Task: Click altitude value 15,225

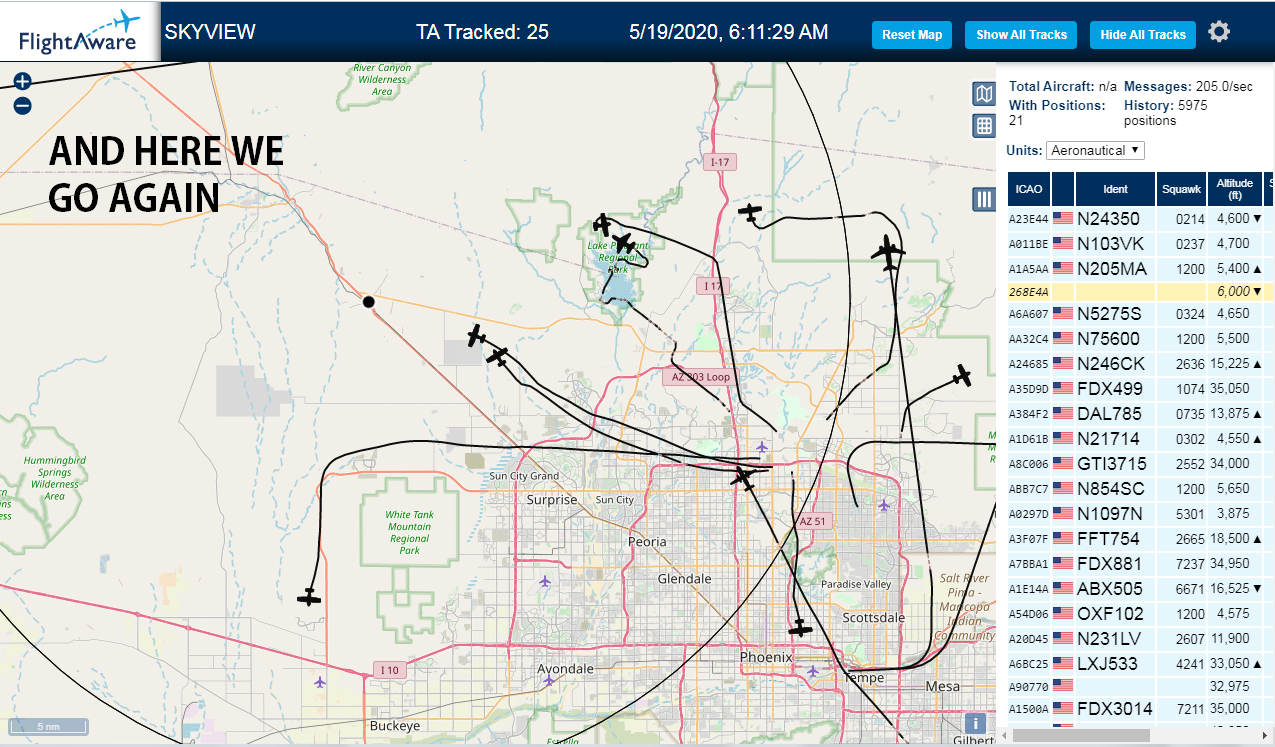Action: [x=1229, y=363]
